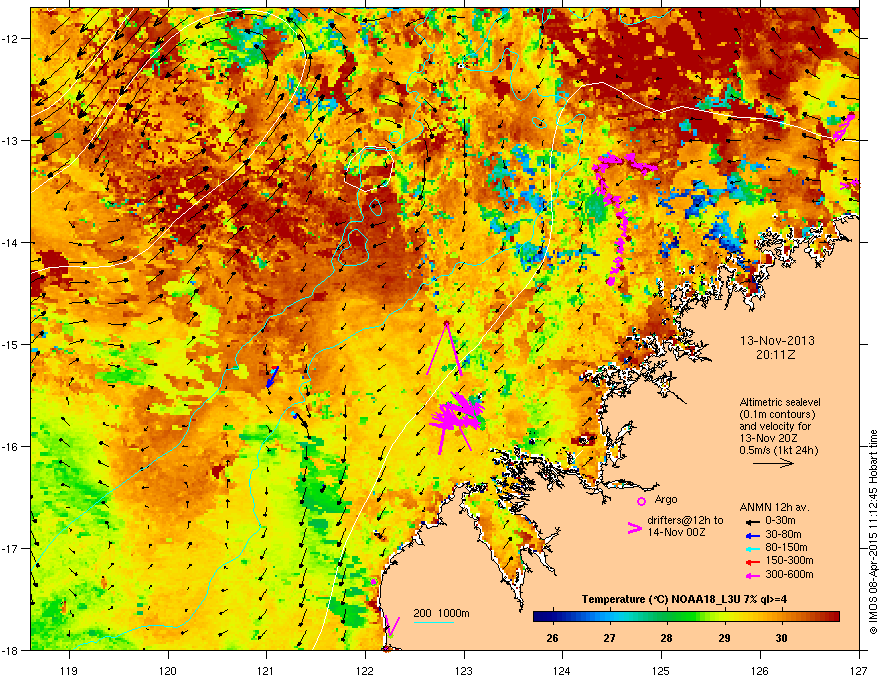This screenshot has width=880, height=680.
Task: Click the 'ANMN 12h av.' heading
Action: 774,507
